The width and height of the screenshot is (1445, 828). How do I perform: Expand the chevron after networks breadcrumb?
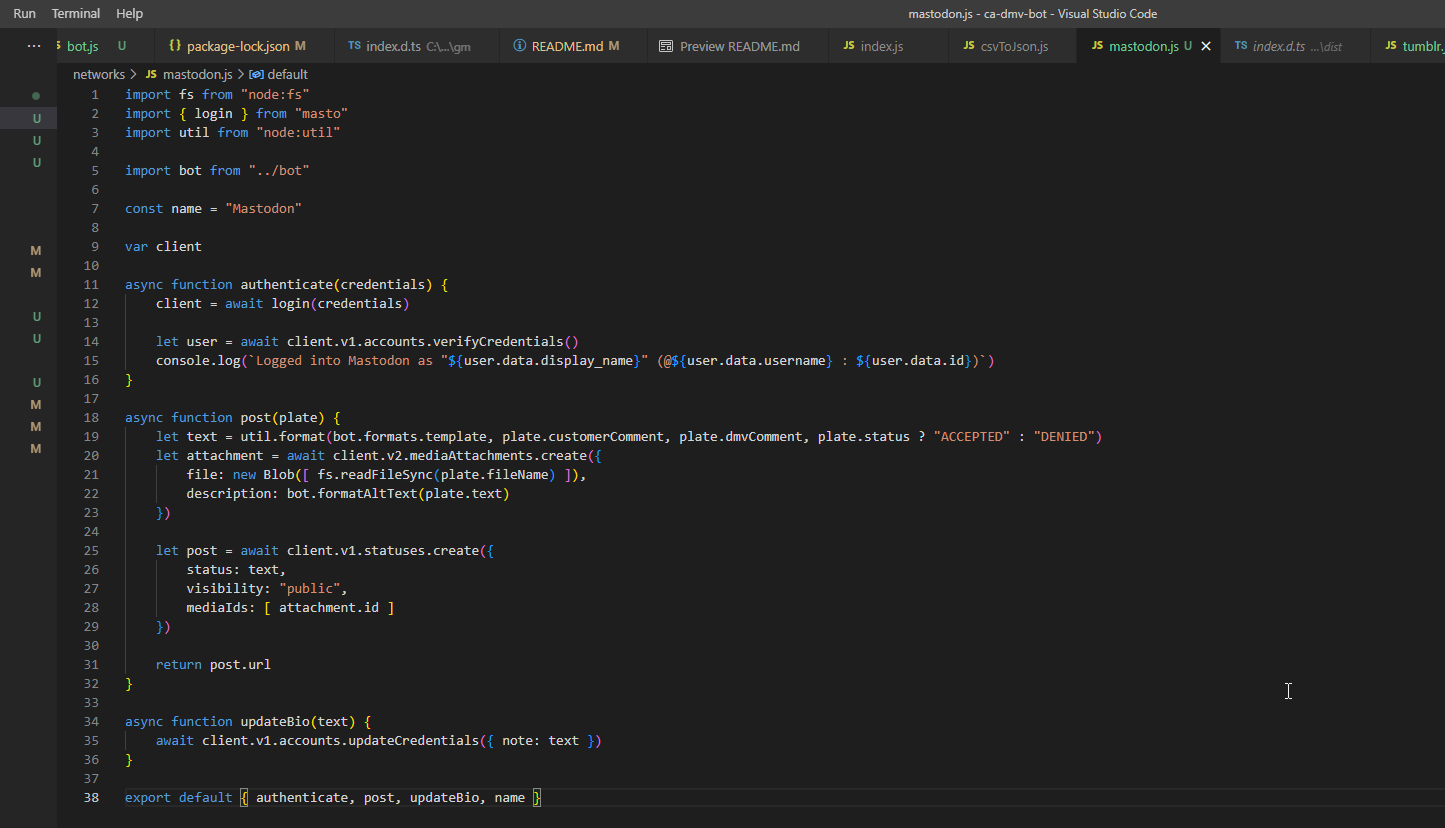(134, 74)
